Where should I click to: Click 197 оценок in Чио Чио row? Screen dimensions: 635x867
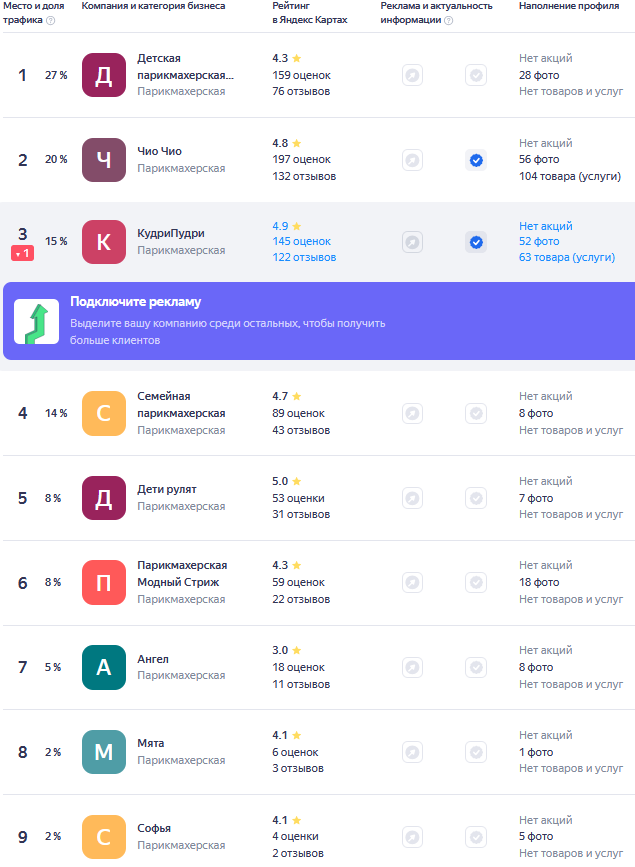301,159
